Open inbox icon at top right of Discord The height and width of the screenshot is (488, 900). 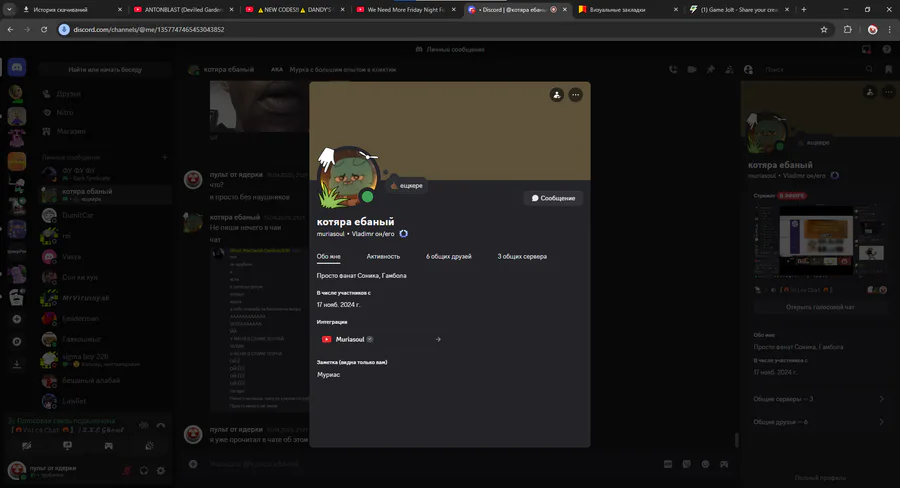click(x=867, y=49)
